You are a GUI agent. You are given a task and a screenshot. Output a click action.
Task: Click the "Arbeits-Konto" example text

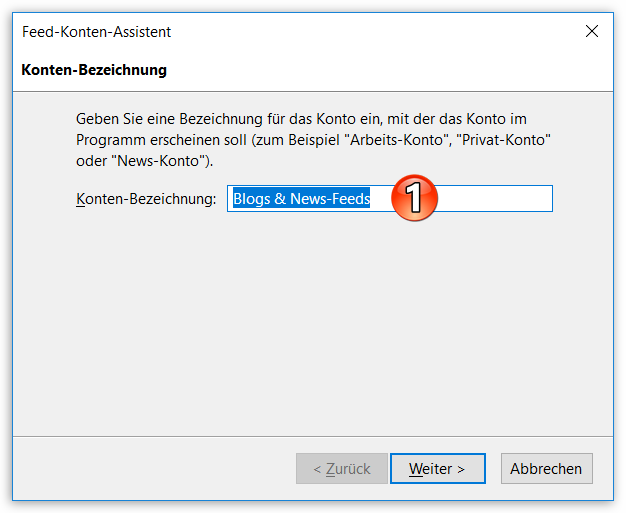click(x=398, y=140)
